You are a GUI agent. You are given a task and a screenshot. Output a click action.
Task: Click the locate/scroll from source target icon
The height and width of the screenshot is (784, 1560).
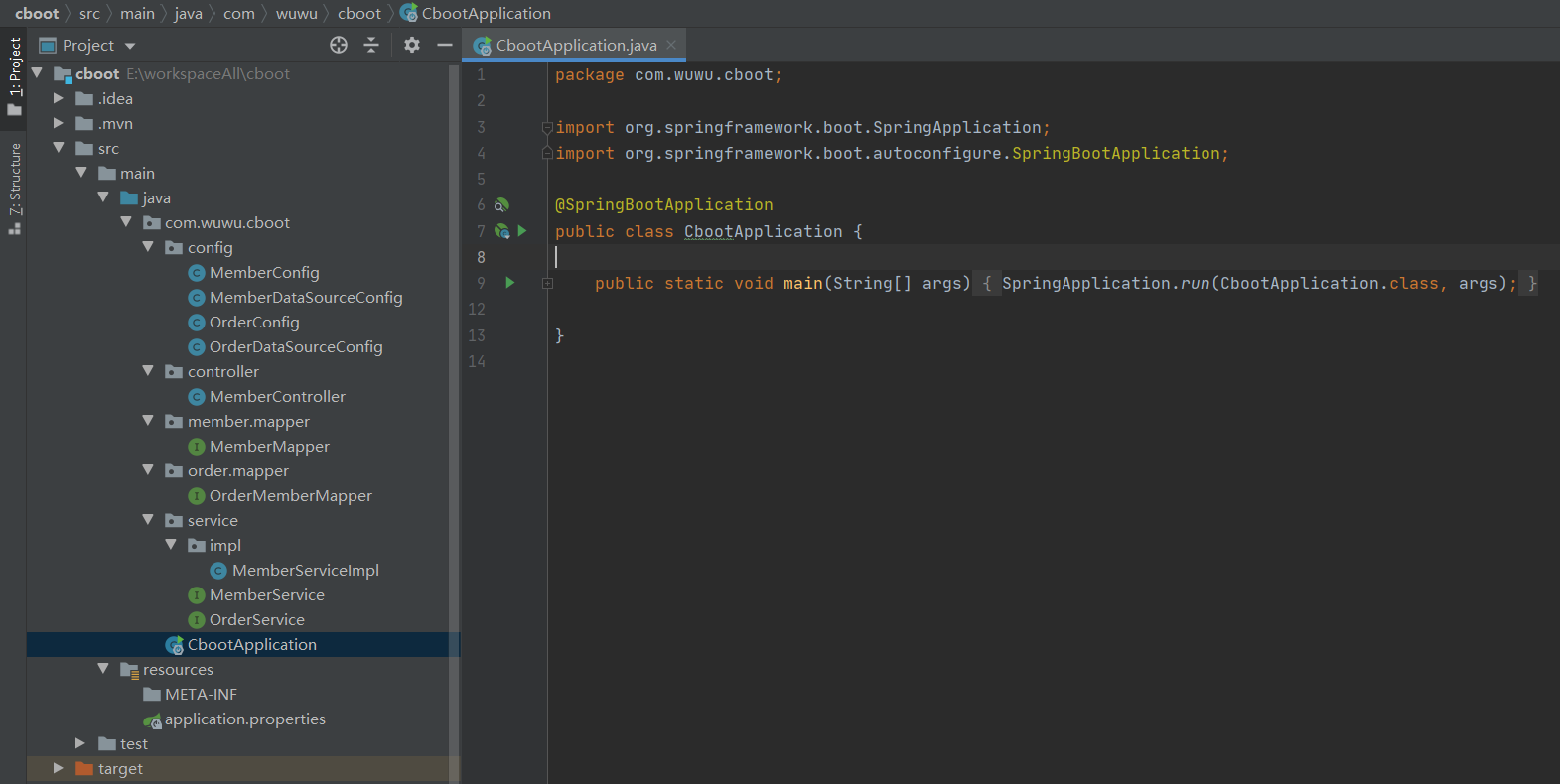point(339,45)
